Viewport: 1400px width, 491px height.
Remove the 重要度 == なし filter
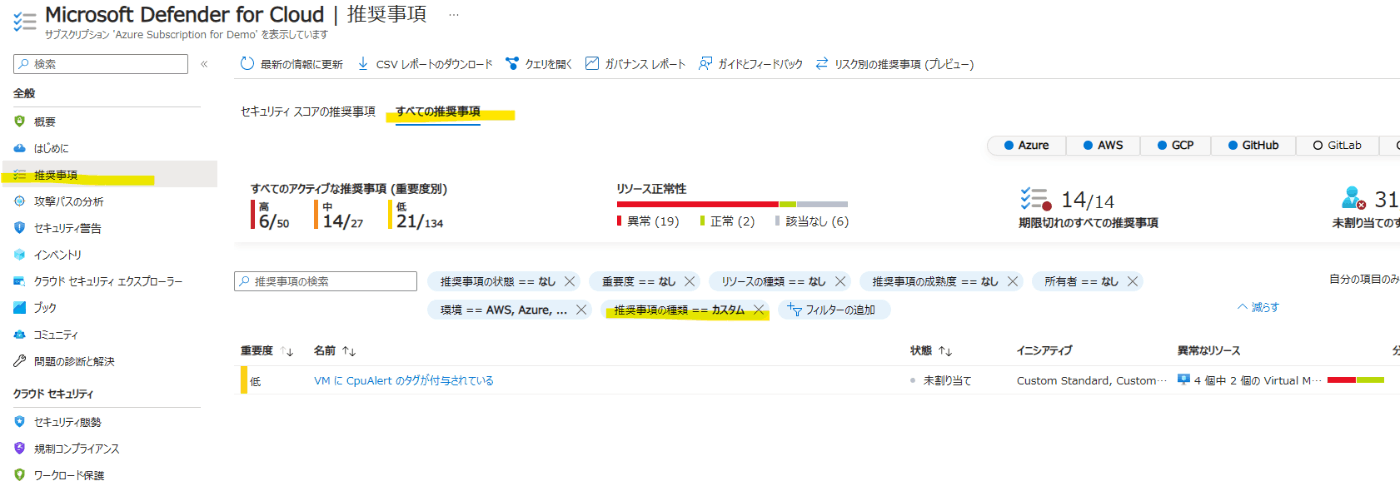(689, 282)
